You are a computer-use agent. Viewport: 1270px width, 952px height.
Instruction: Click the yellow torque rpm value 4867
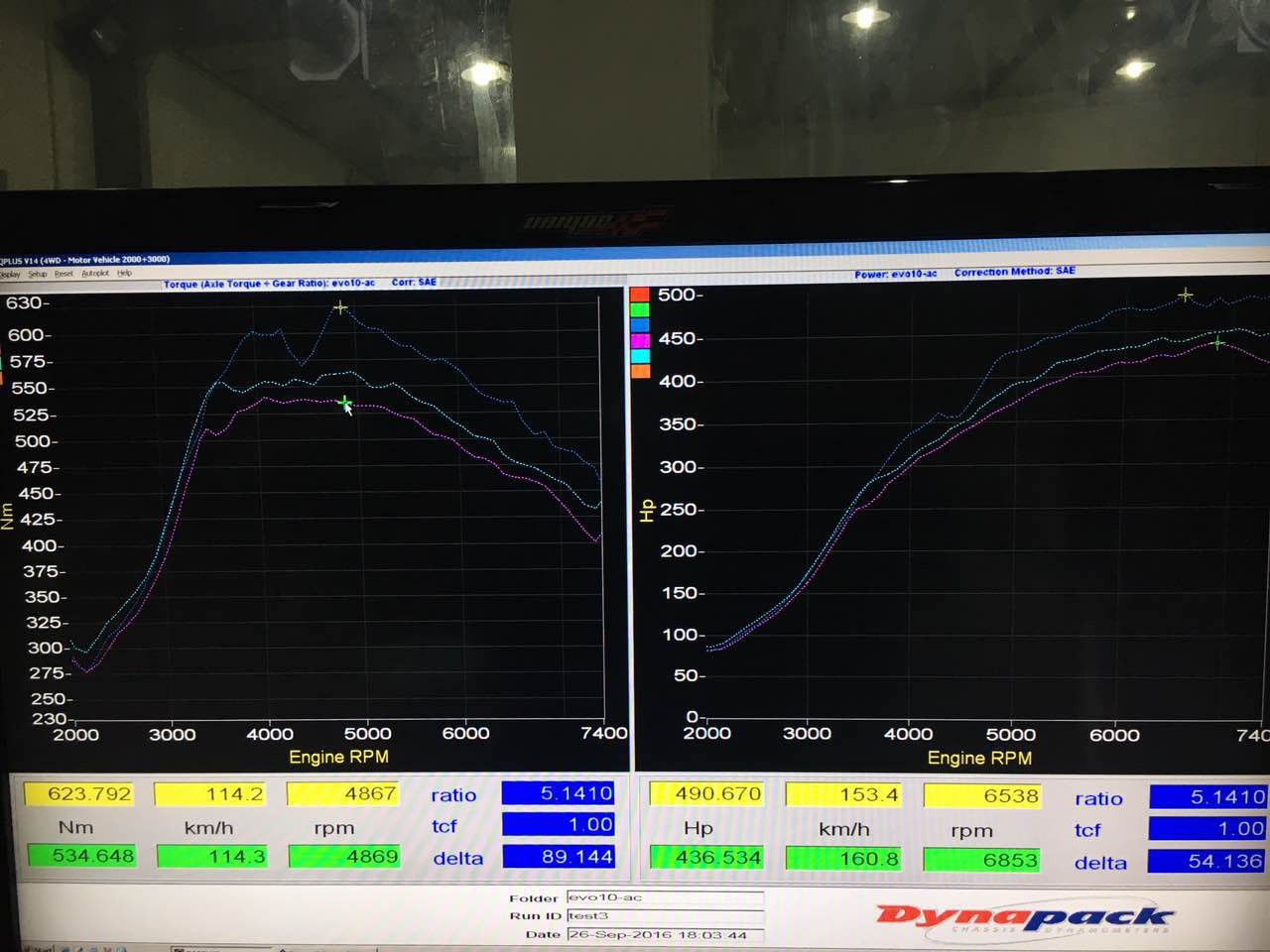(x=342, y=793)
